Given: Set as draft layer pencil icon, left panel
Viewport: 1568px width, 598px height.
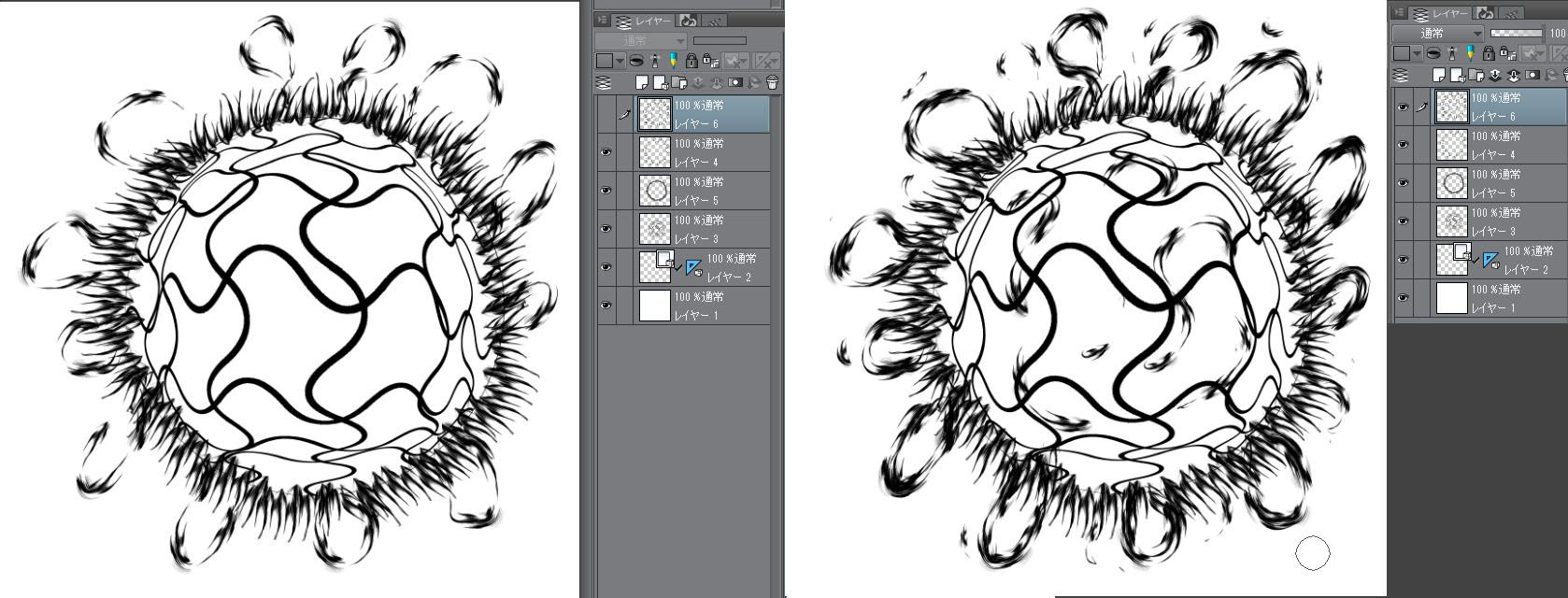Looking at the screenshot, I should (673, 61).
